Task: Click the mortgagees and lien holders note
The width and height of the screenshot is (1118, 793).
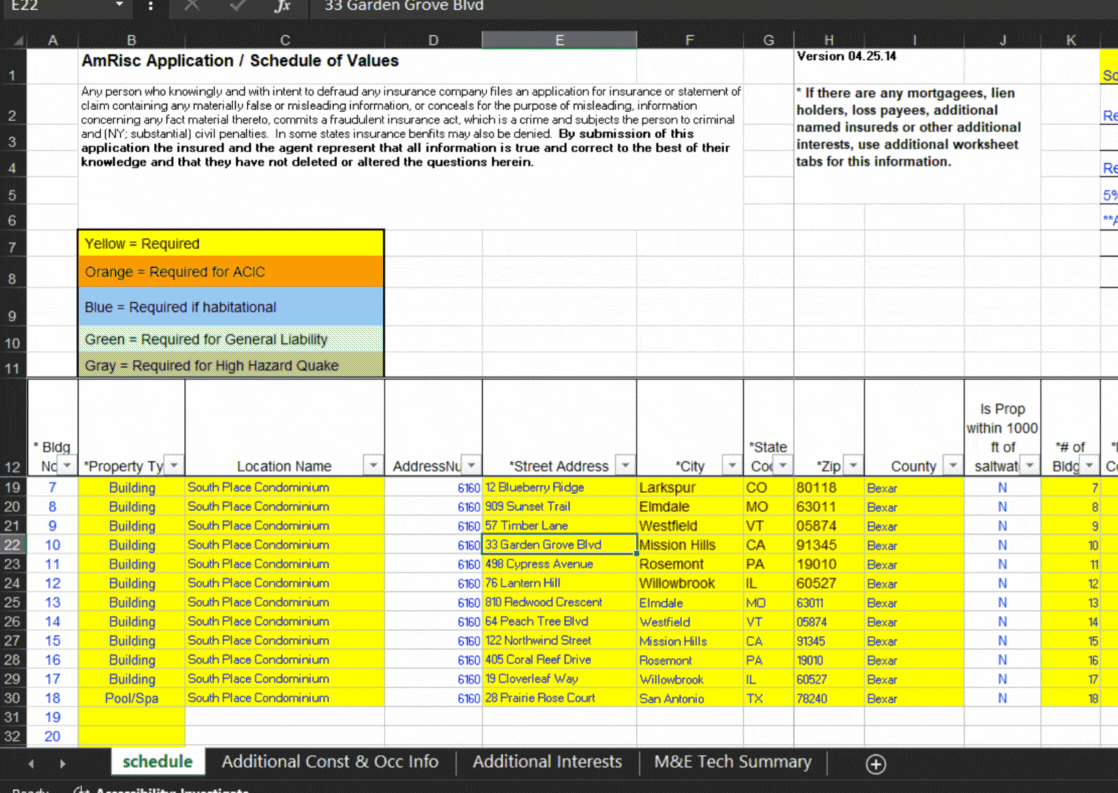Action: (909, 127)
